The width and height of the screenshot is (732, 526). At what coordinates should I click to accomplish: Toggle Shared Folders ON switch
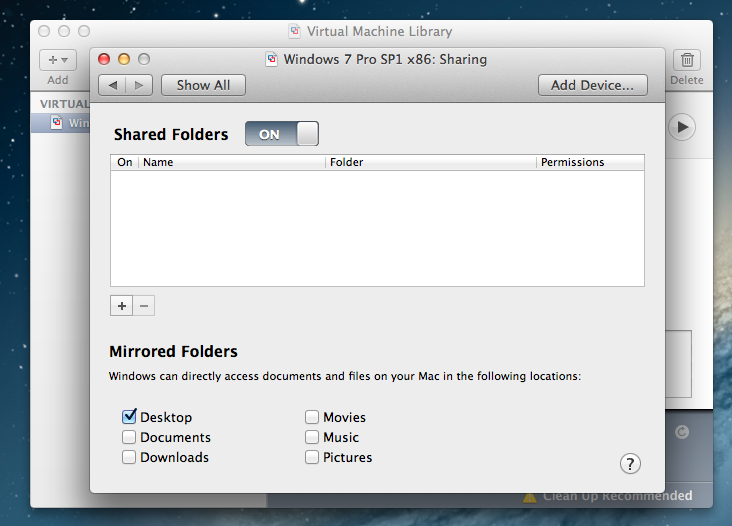(x=281, y=134)
